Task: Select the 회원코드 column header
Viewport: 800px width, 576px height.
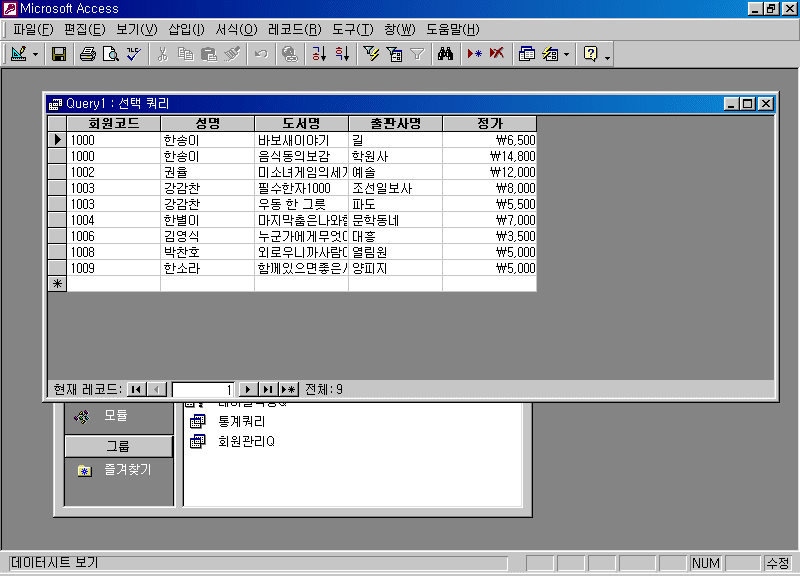Action: click(x=114, y=123)
